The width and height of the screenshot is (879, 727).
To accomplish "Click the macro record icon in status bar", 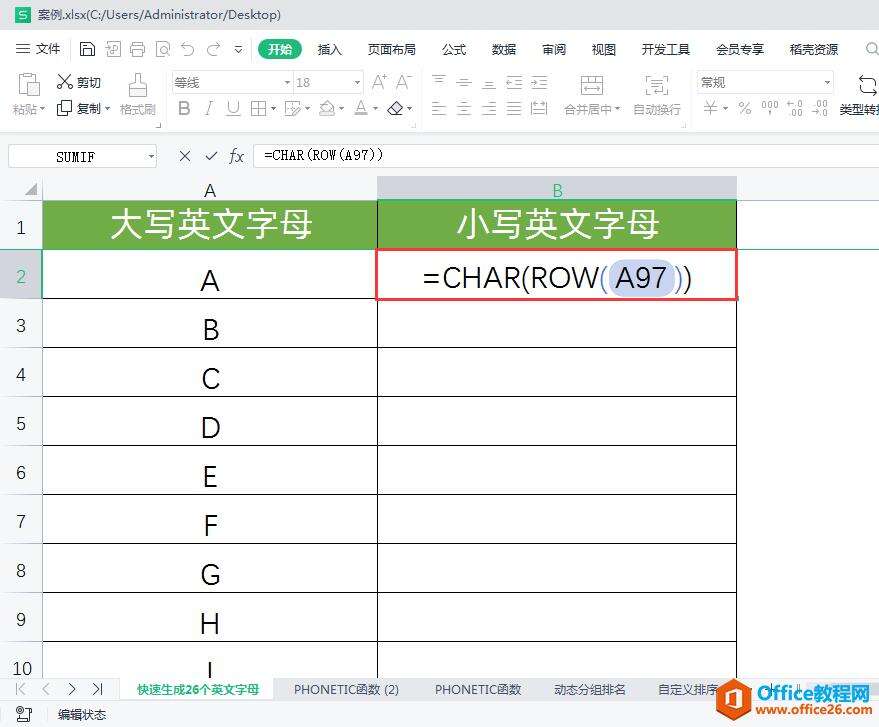I will (24, 714).
